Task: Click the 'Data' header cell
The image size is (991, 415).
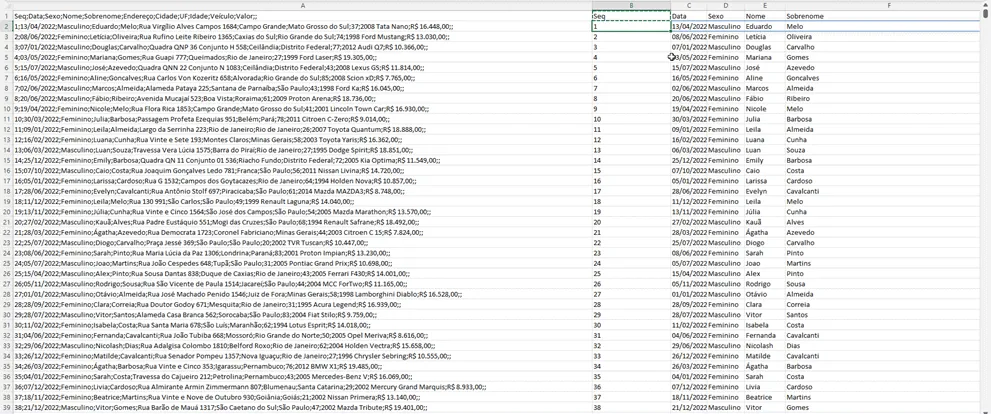Action: point(688,16)
